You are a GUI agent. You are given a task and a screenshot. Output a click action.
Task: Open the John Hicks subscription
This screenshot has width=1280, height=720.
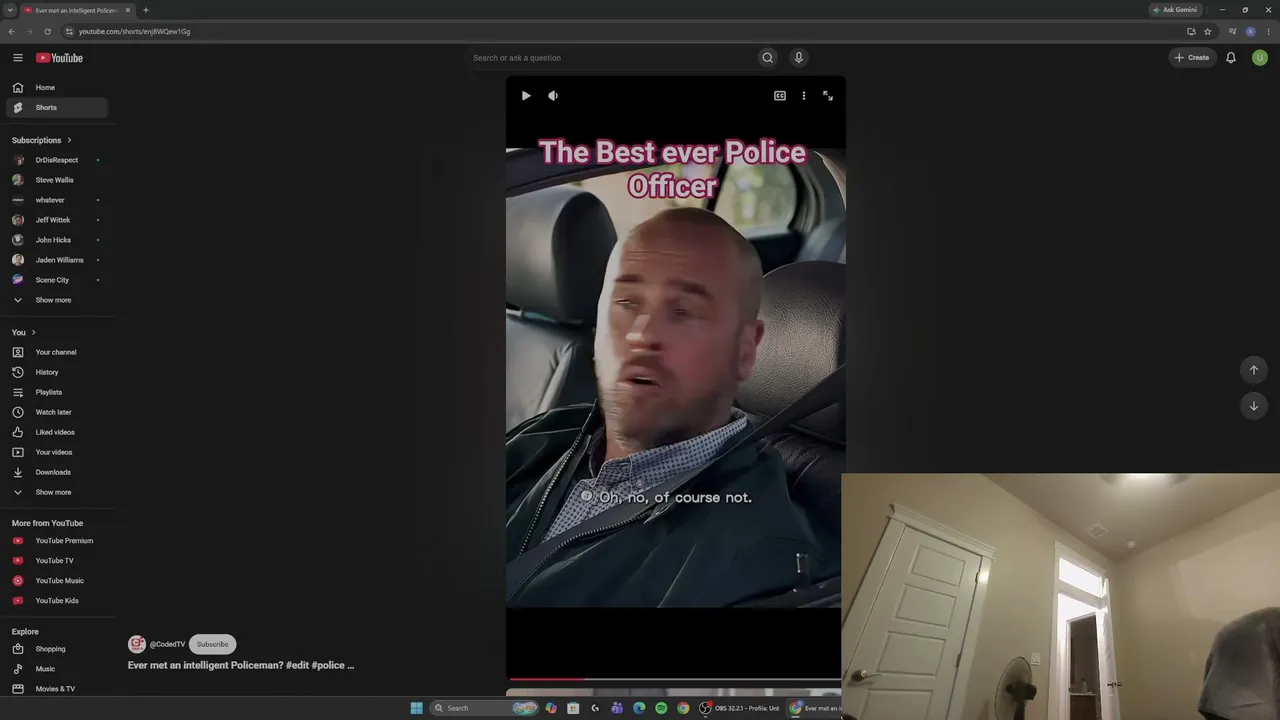57,240
